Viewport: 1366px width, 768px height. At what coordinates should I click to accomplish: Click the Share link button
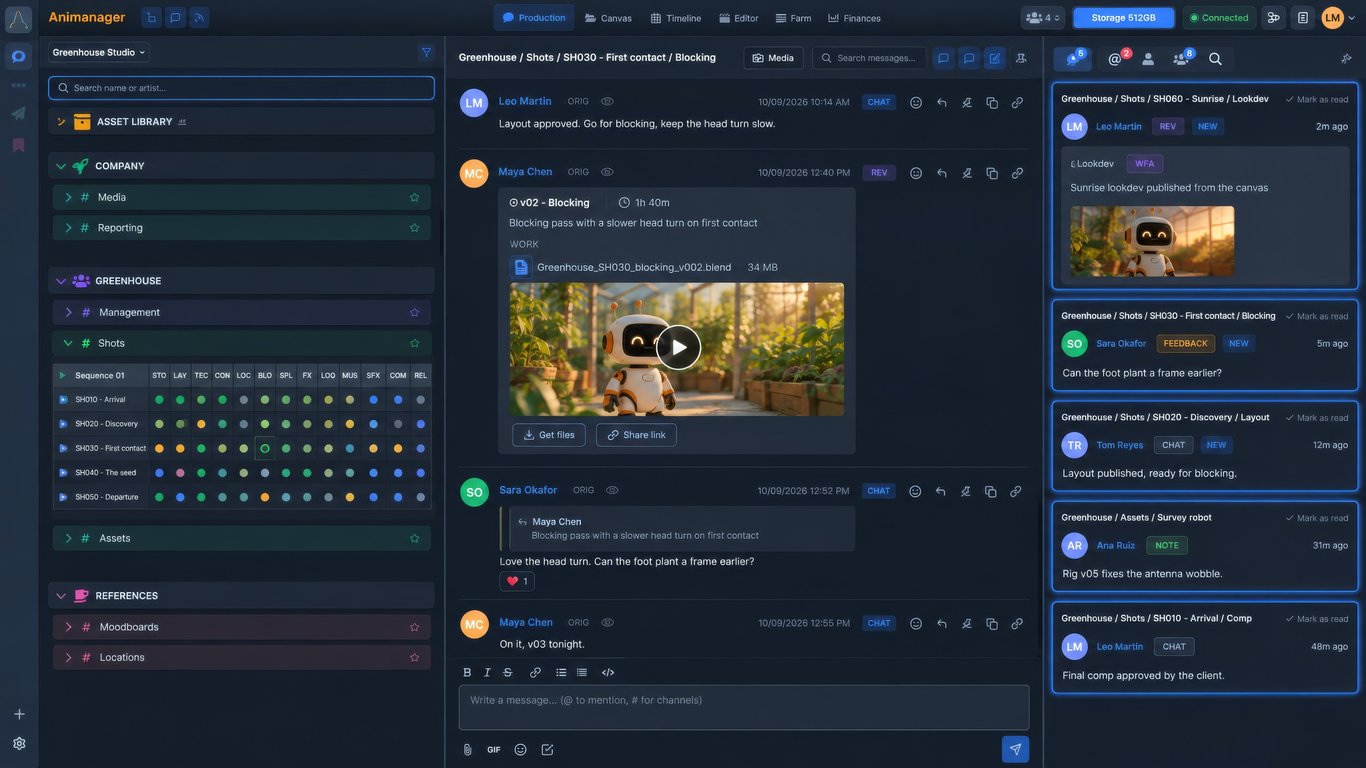tap(636, 435)
